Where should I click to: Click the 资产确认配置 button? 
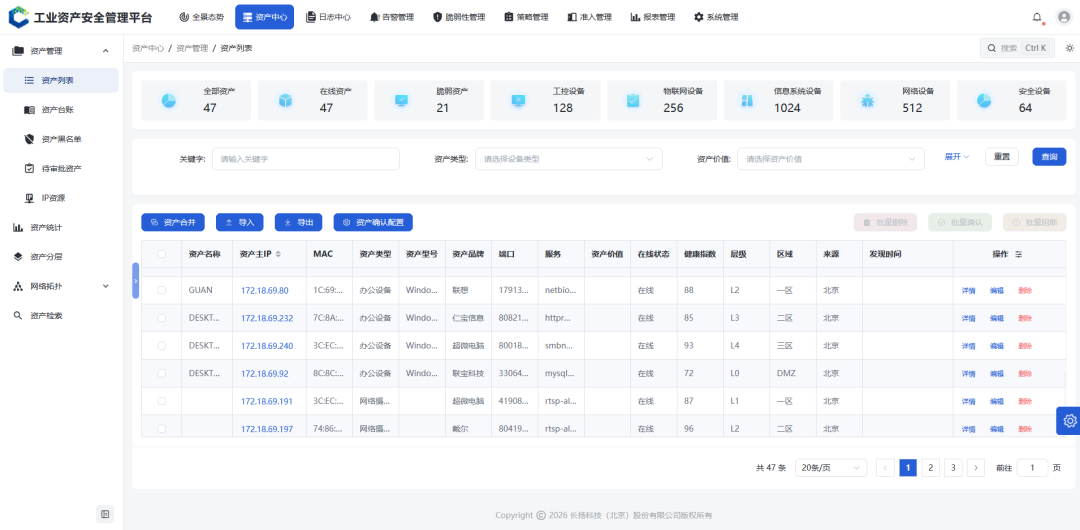coord(373,222)
